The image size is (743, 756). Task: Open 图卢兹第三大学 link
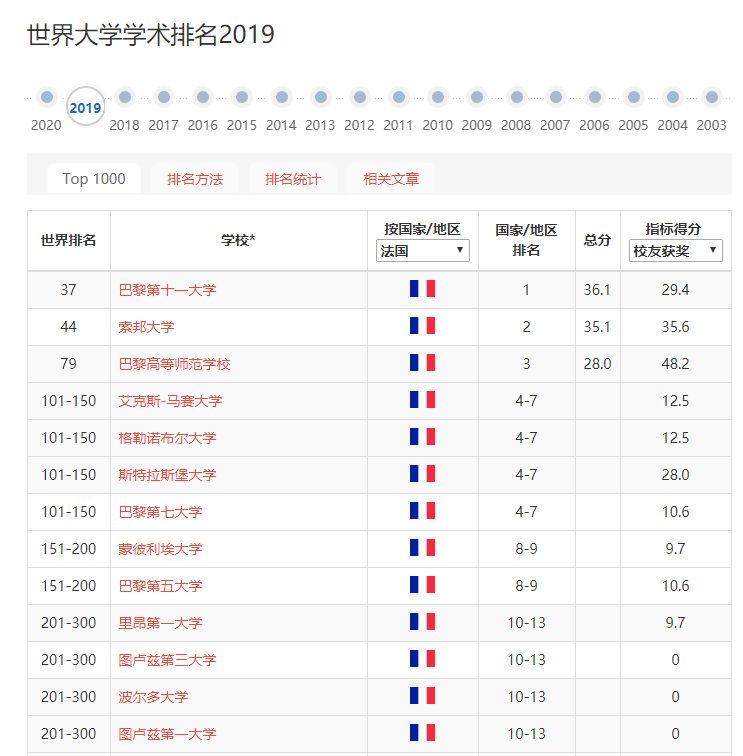point(167,660)
